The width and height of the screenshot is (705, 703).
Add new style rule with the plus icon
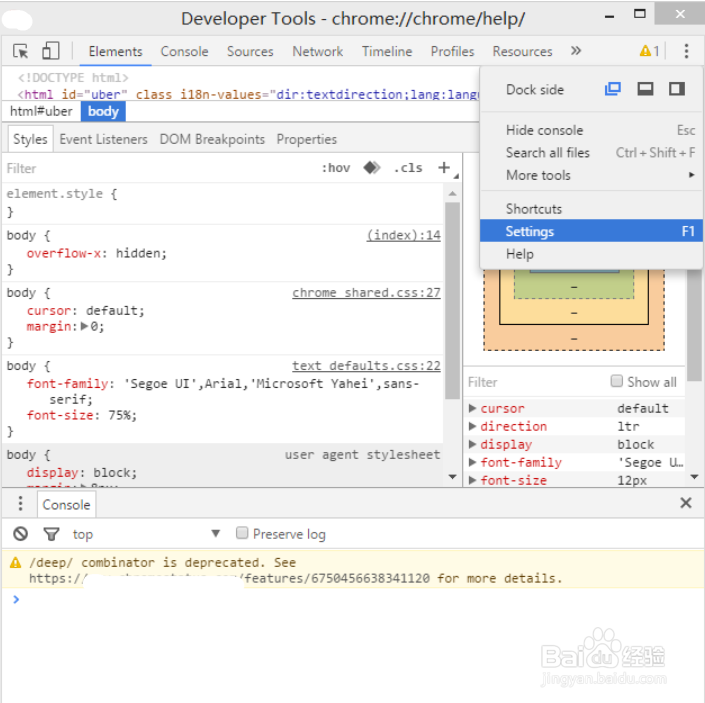(x=444, y=168)
